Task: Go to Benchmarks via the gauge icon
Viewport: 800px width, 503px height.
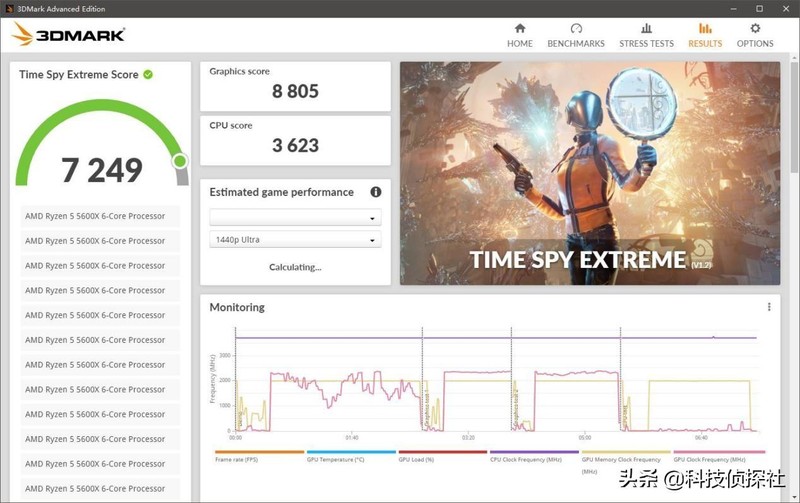Action: (x=576, y=29)
